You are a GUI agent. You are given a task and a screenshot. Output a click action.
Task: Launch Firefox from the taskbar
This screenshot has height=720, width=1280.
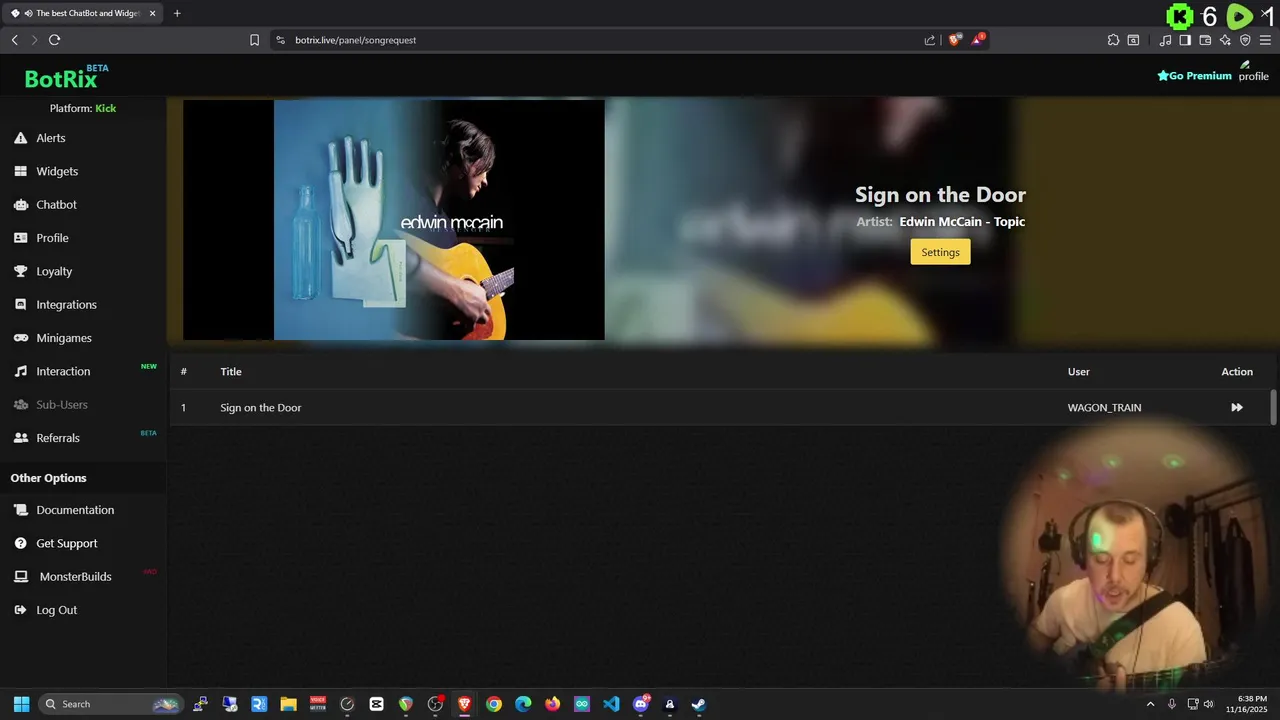click(x=553, y=704)
